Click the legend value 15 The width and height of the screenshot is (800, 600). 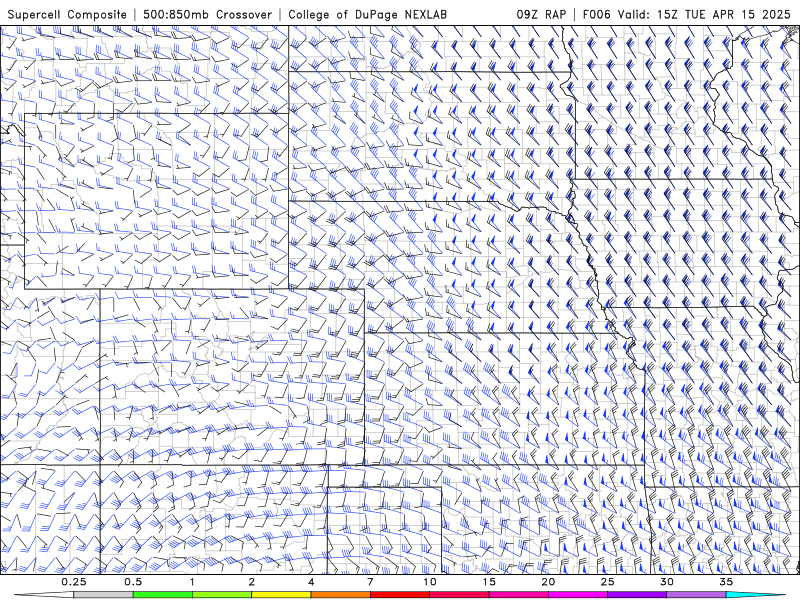pos(489,582)
